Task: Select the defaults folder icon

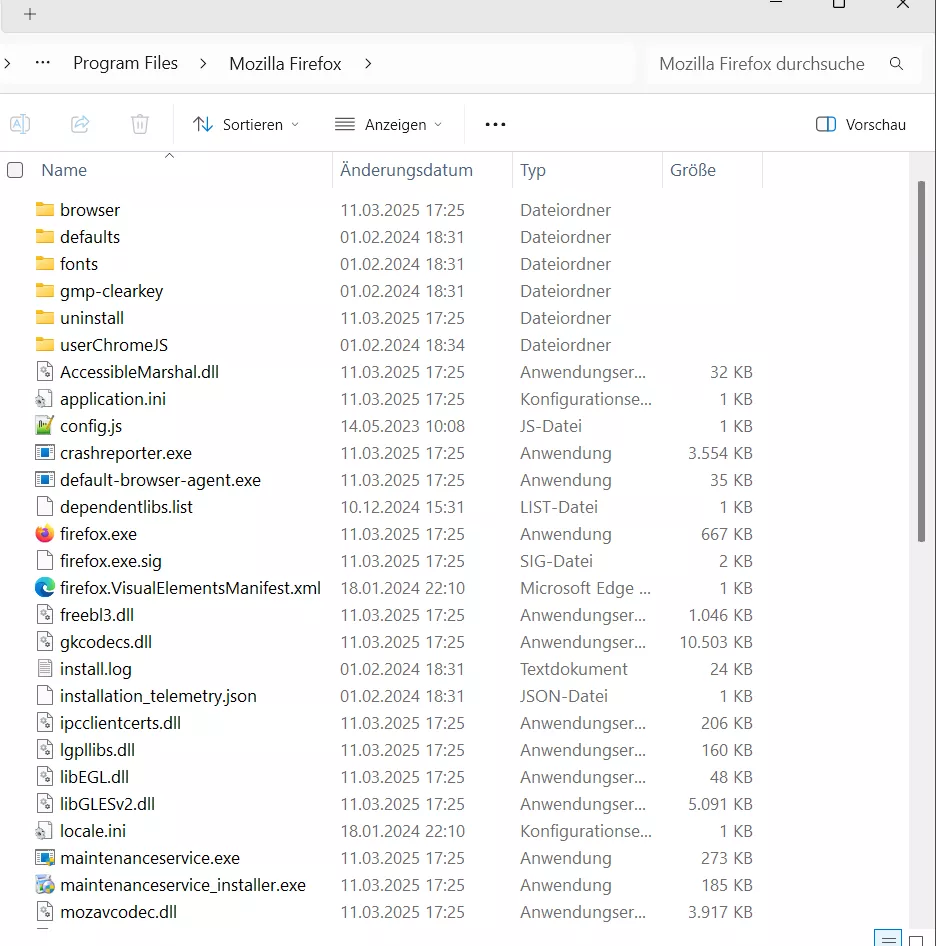Action: pos(45,236)
